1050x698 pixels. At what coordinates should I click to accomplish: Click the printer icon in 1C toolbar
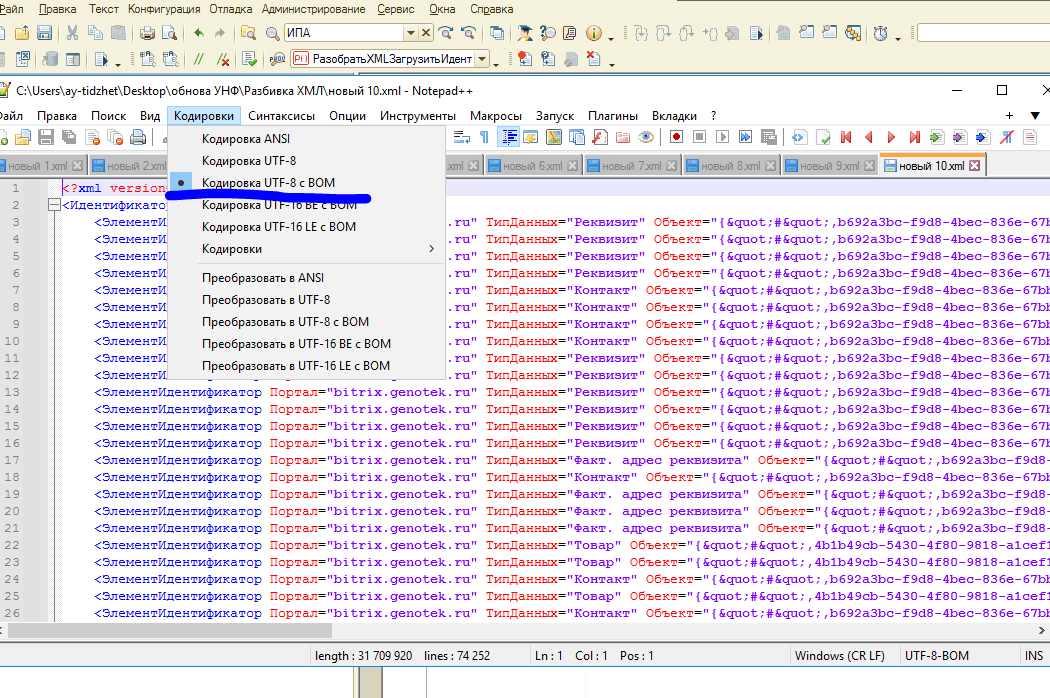pyautogui.click(x=147, y=33)
